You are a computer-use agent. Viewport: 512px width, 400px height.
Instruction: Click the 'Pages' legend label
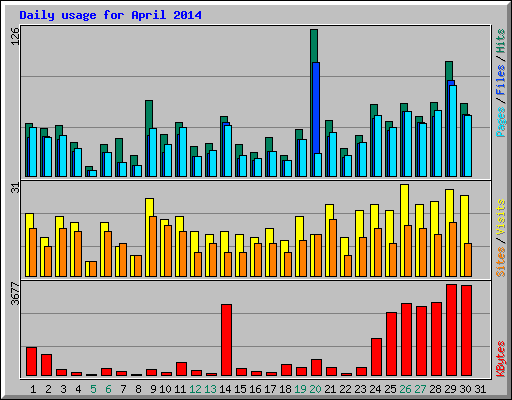501,122
